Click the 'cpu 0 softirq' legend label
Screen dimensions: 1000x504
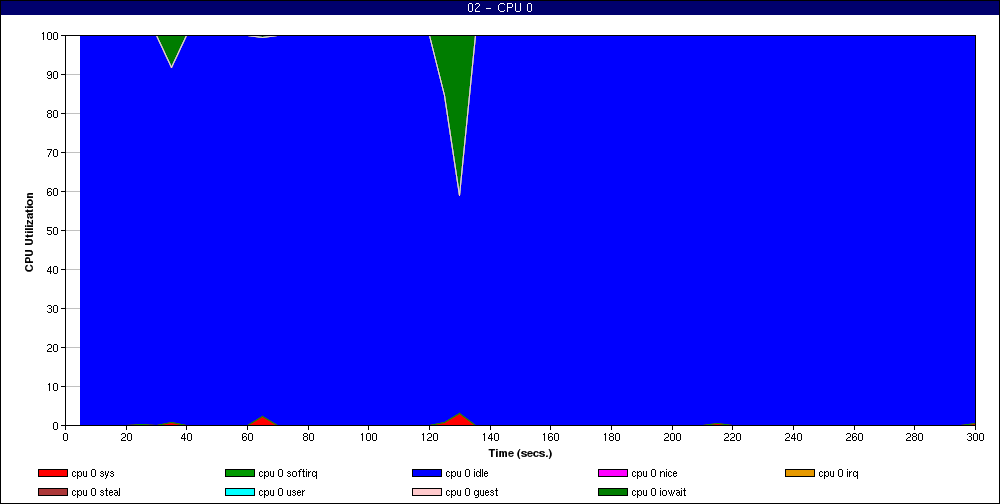[288, 473]
